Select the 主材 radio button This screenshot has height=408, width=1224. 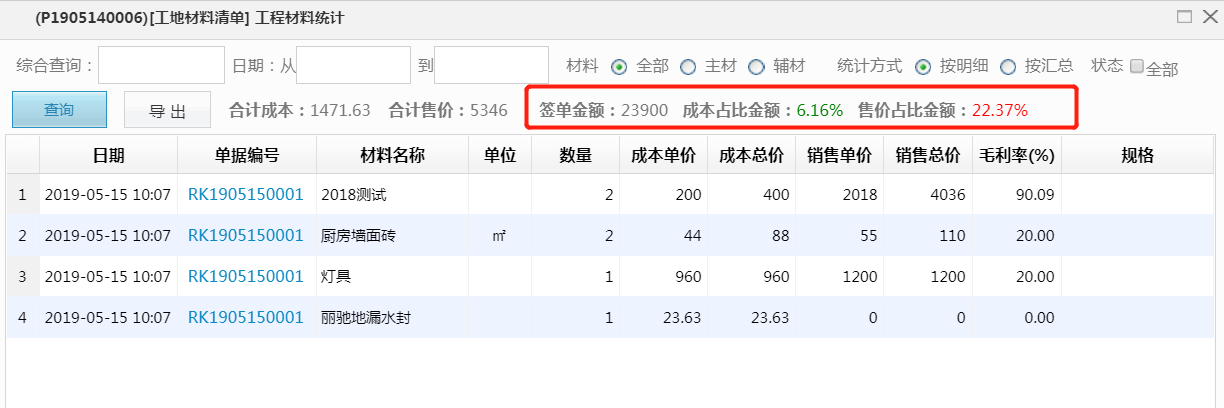[688, 66]
